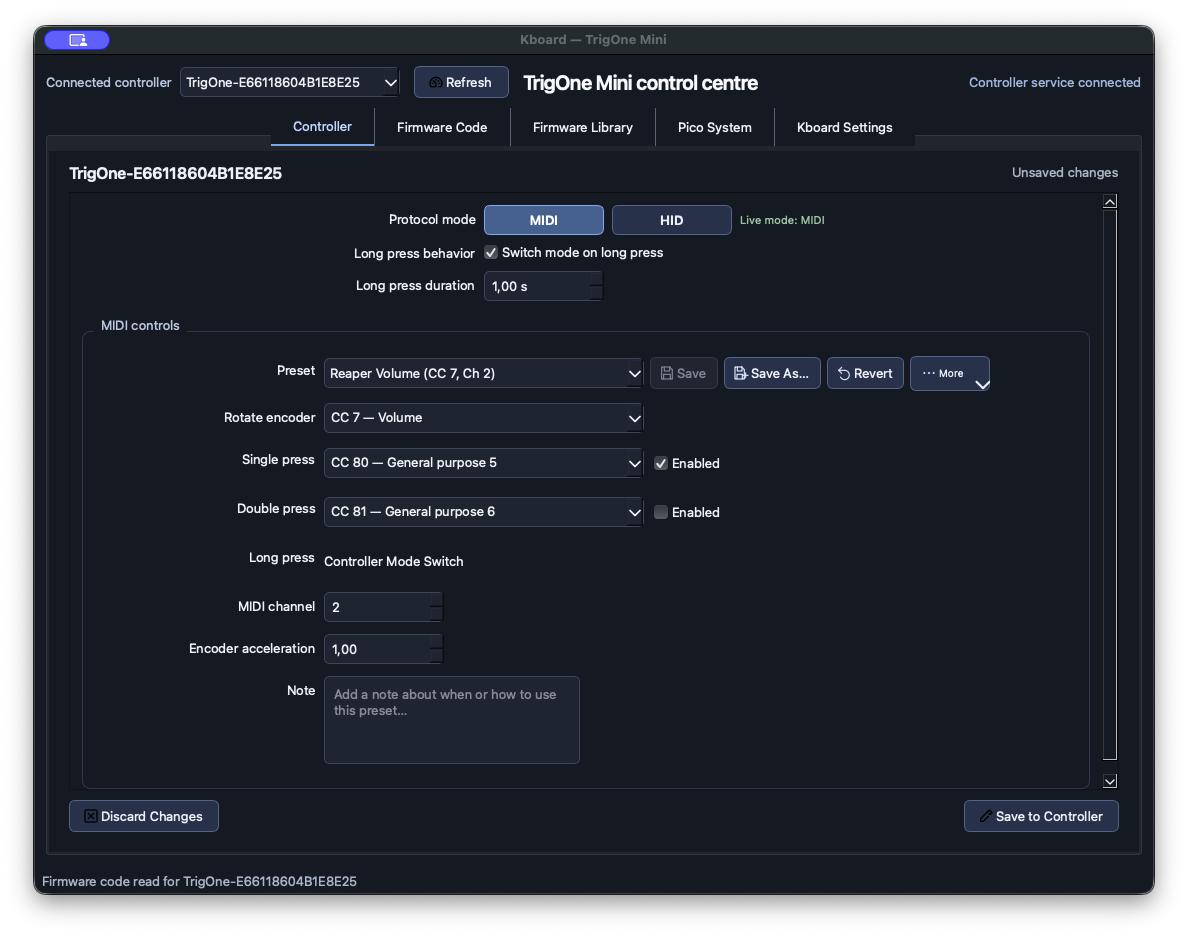
Task: Click the Encoder acceleration stepper arrows
Action: (436, 649)
